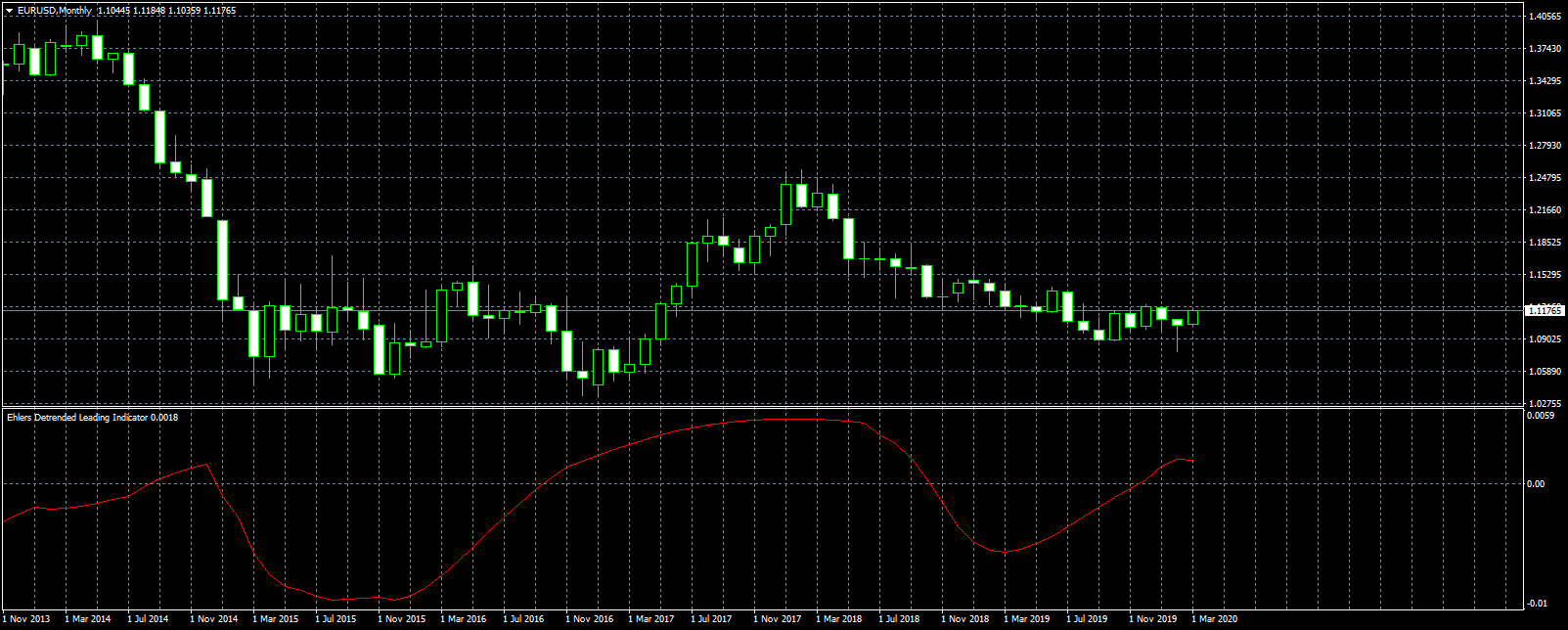Click the 1 Mar 2014 date label
This screenshot has height=630, width=1568.
coord(88,619)
